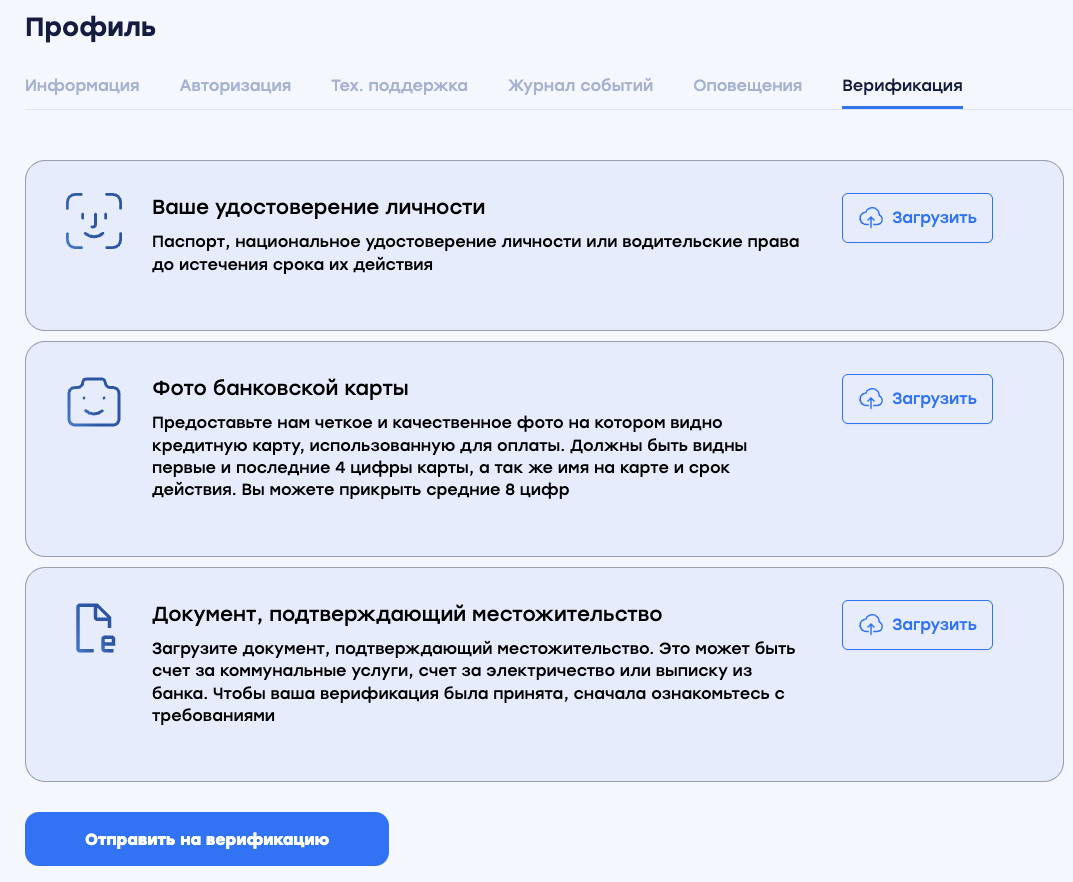Switch to the Авторизация tab
This screenshot has width=1073, height=882.
pyautogui.click(x=235, y=86)
